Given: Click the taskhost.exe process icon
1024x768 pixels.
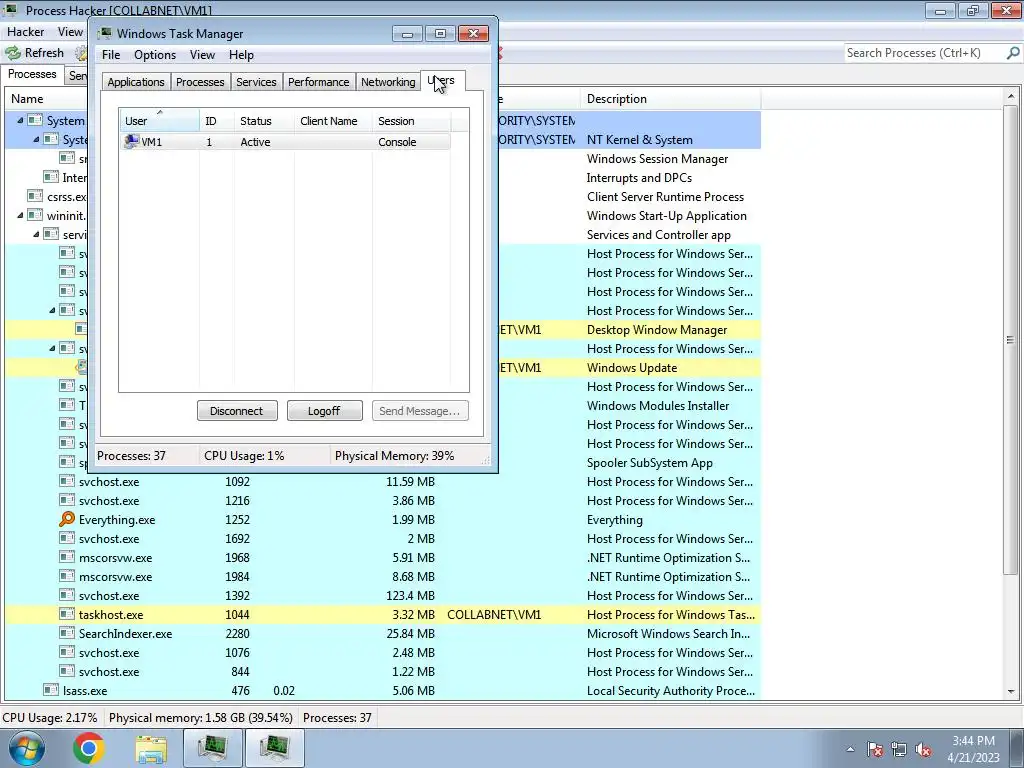Looking at the screenshot, I should point(67,615).
